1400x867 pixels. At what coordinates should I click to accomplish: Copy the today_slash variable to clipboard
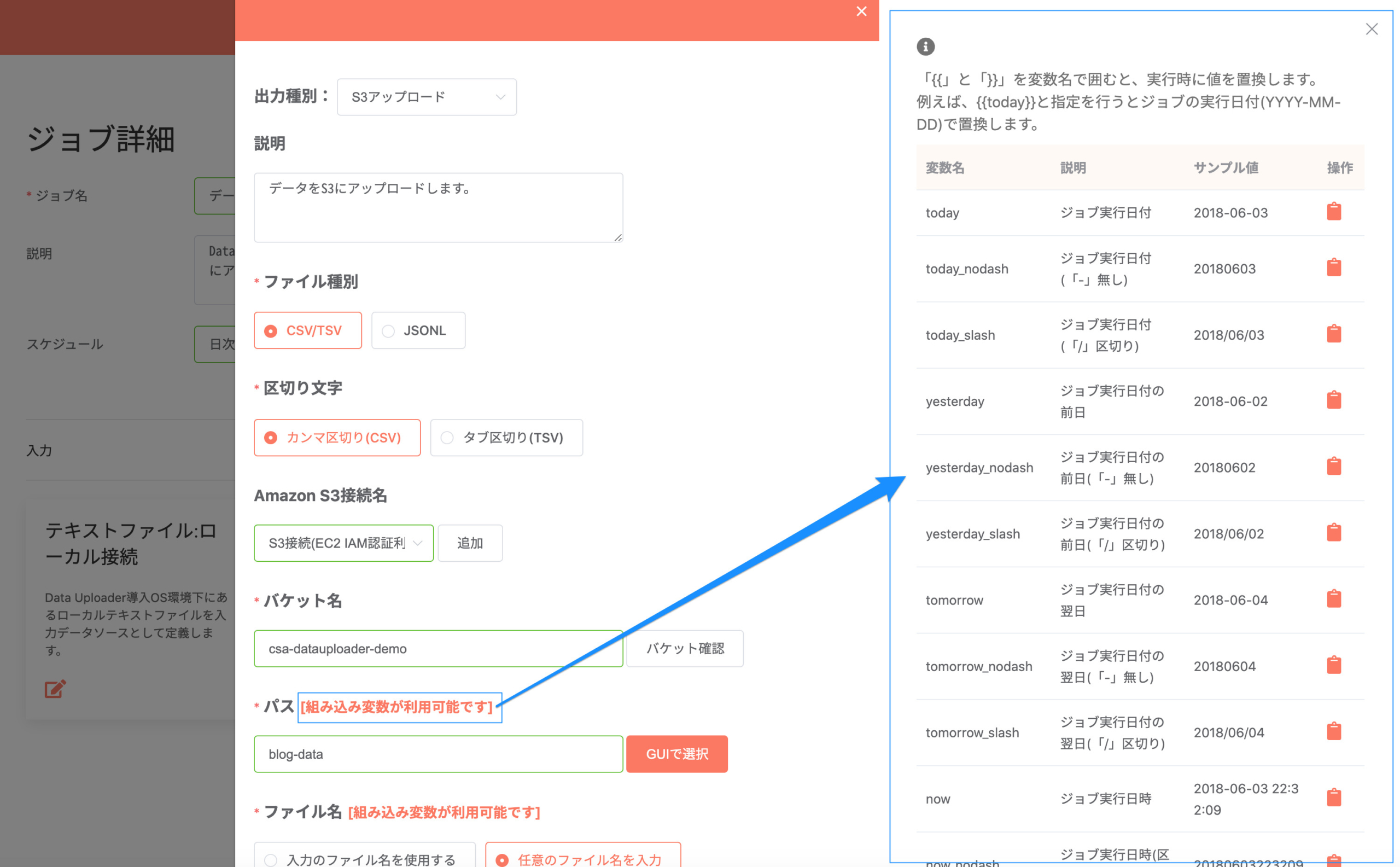1334,333
